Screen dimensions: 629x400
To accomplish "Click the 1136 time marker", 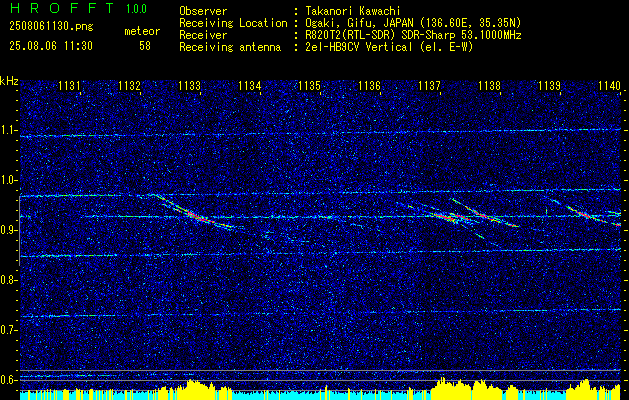I will click(369, 85).
